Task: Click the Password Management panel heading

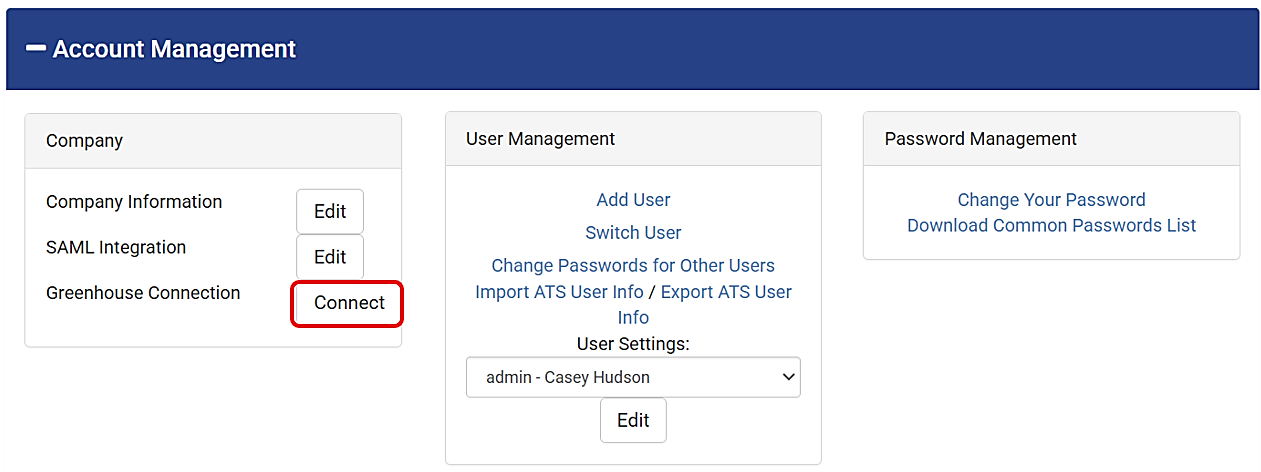Action: click(x=981, y=139)
